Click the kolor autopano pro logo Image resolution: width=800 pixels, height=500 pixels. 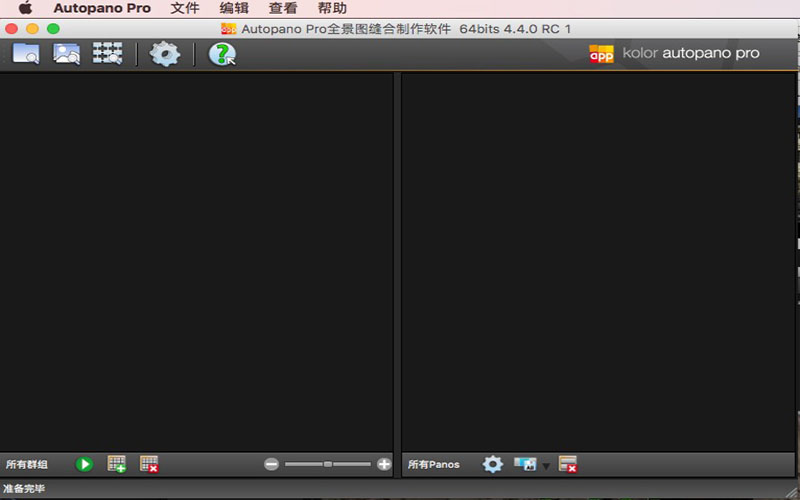point(674,53)
